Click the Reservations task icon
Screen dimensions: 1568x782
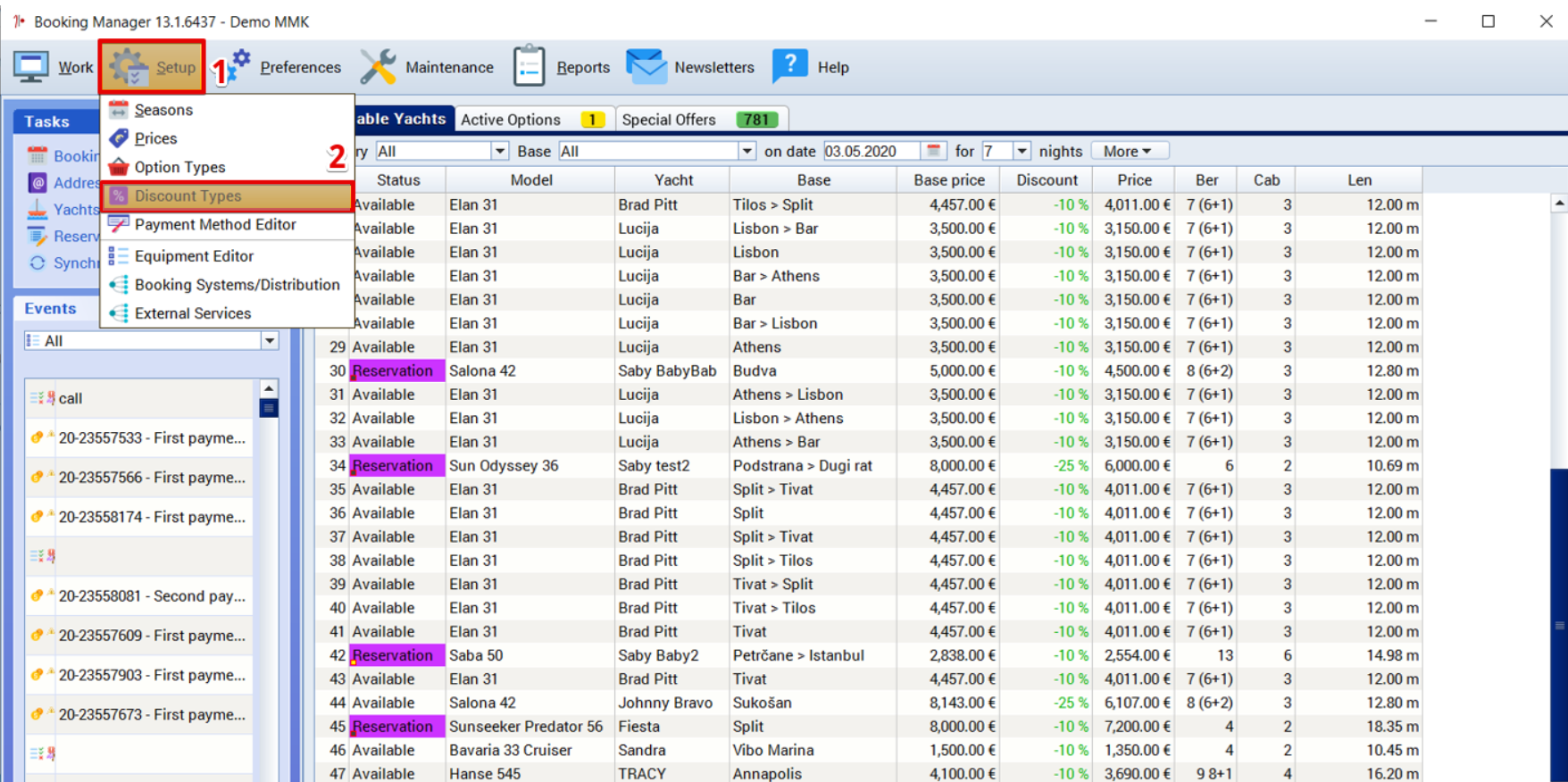37,237
